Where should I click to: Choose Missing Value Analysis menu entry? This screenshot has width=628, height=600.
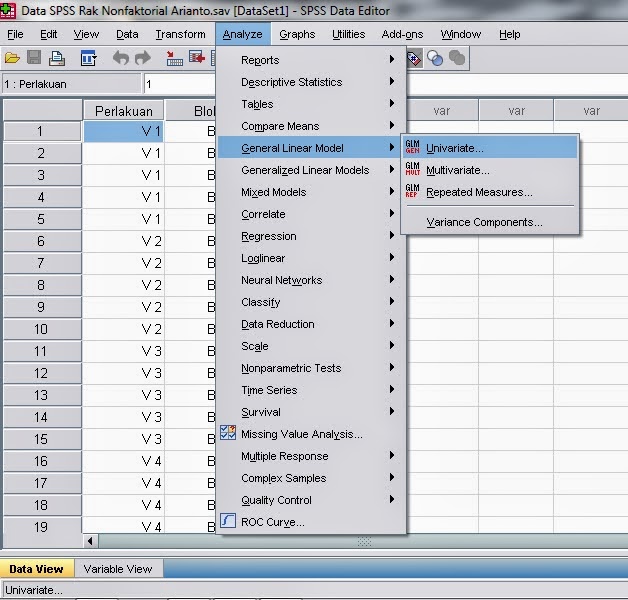pyautogui.click(x=311, y=434)
